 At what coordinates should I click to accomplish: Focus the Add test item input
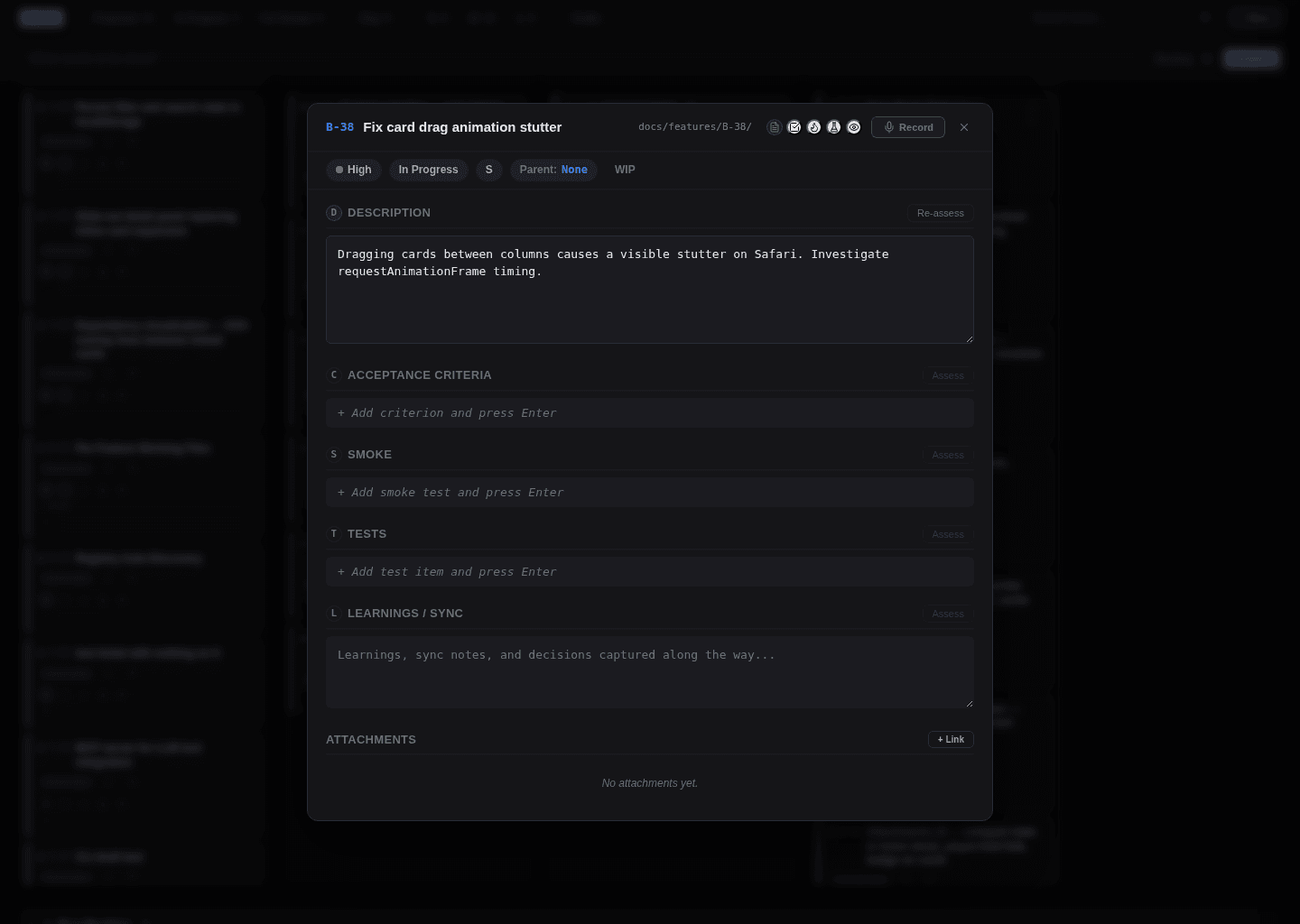click(x=650, y=572)
